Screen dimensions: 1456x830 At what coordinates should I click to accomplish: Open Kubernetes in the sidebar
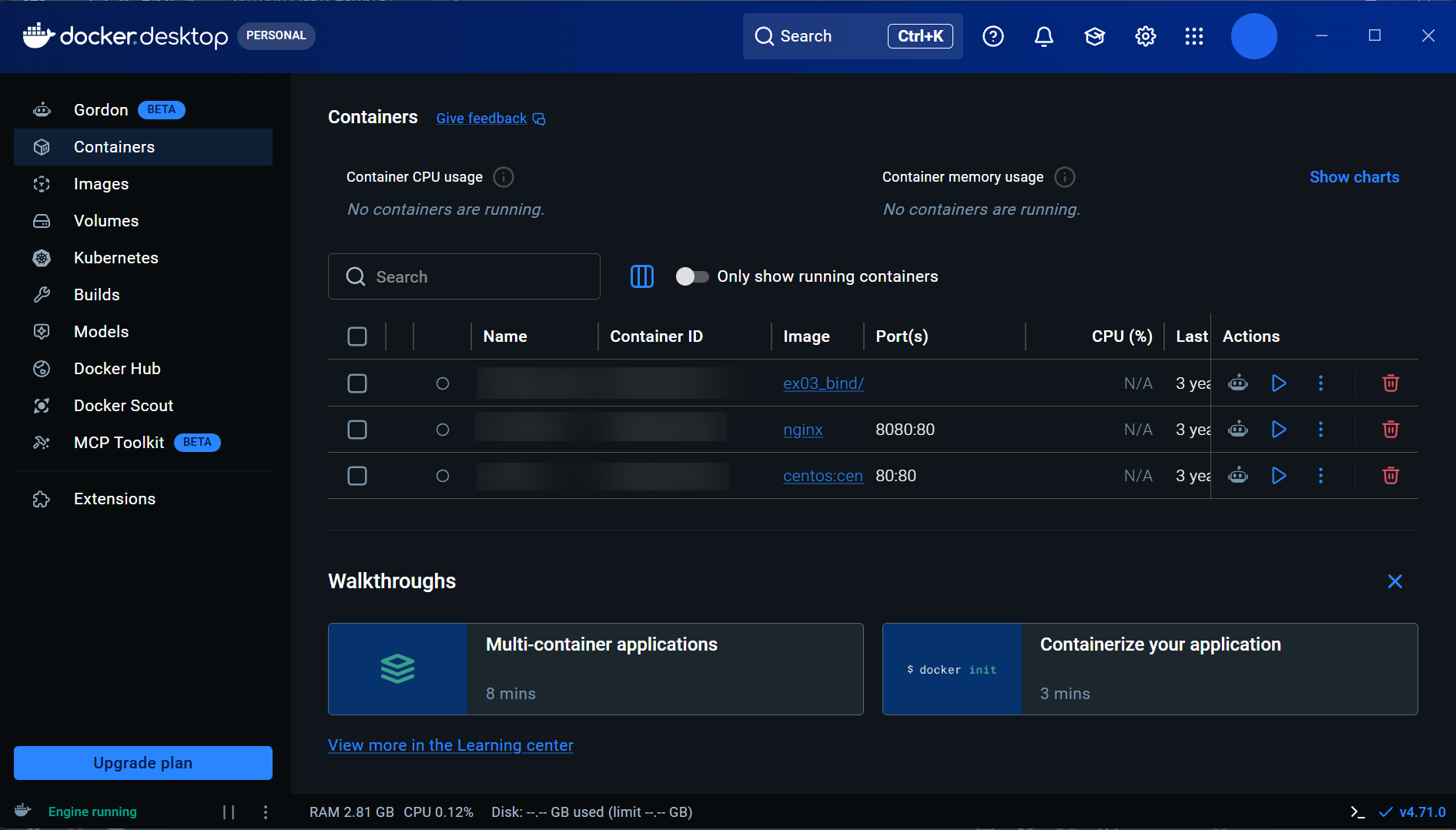143,258
